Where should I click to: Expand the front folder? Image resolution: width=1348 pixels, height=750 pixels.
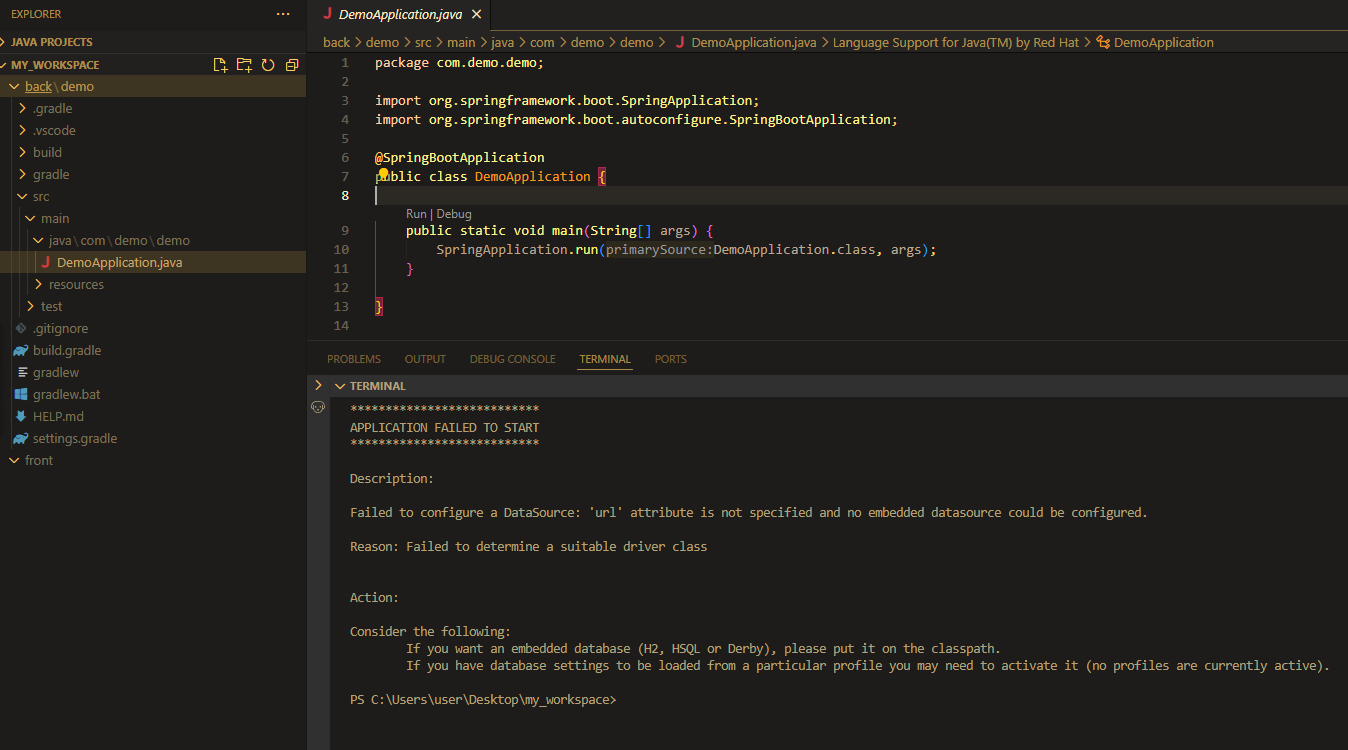tap(15, 461)
